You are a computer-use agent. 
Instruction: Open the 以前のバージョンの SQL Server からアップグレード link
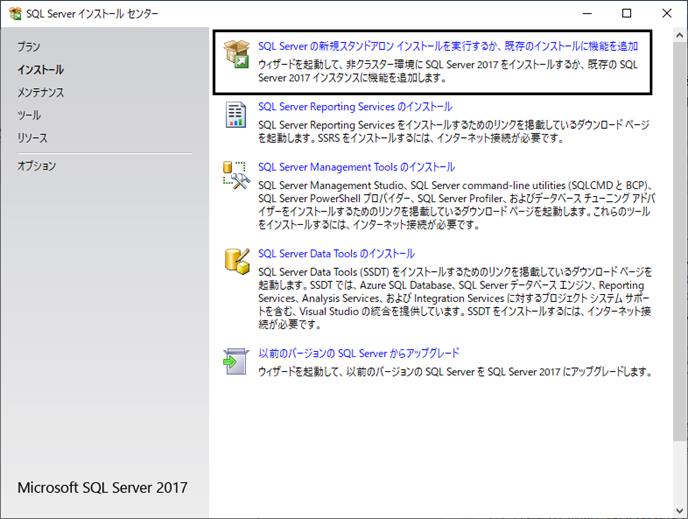(x=358, y=353)
